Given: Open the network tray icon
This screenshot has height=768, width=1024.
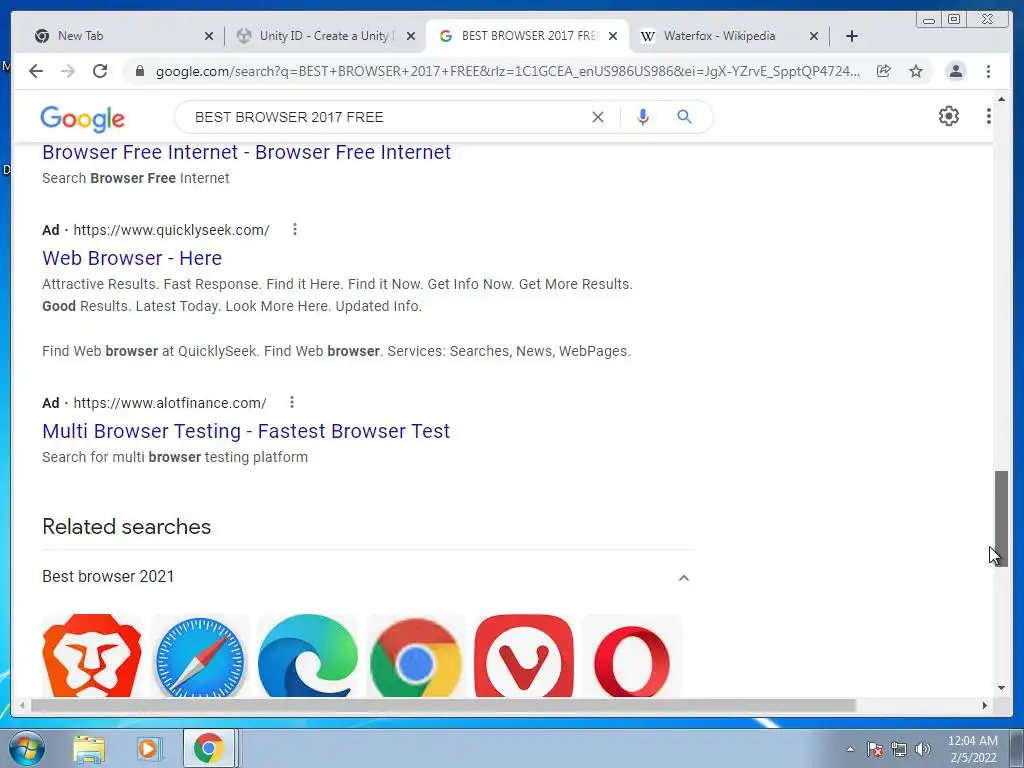Looking at the screenshot, I should [899, 749].
